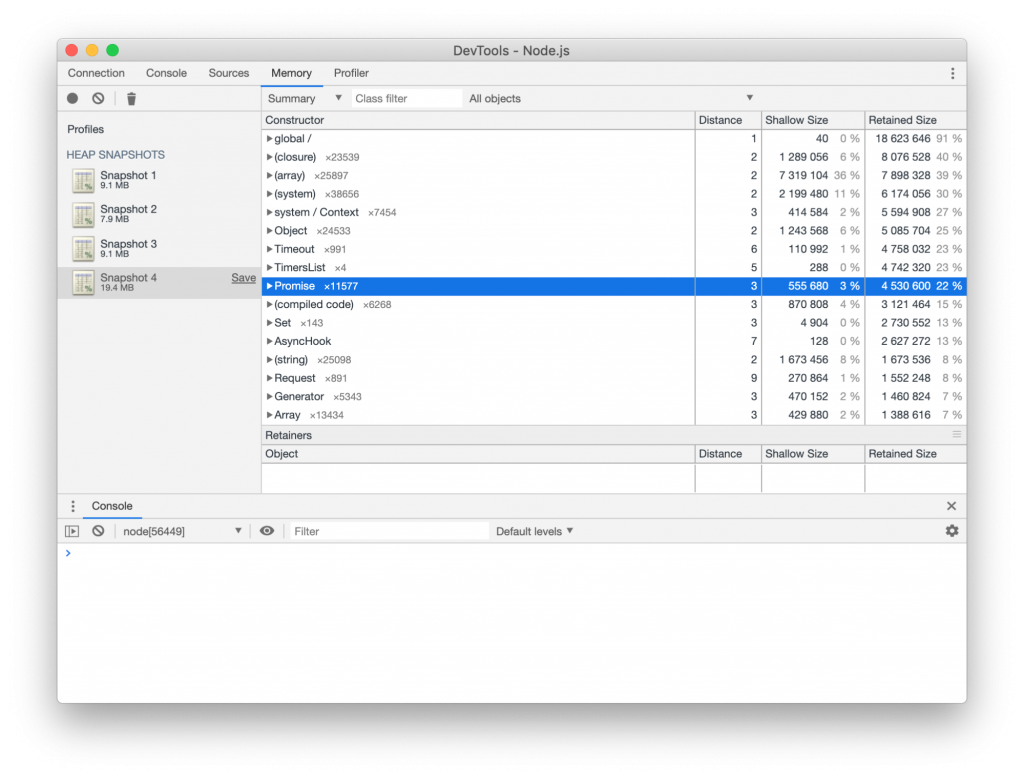Expand the (compiled code) row
Screen dimensions: 1024x779
[x=269, y=304]
